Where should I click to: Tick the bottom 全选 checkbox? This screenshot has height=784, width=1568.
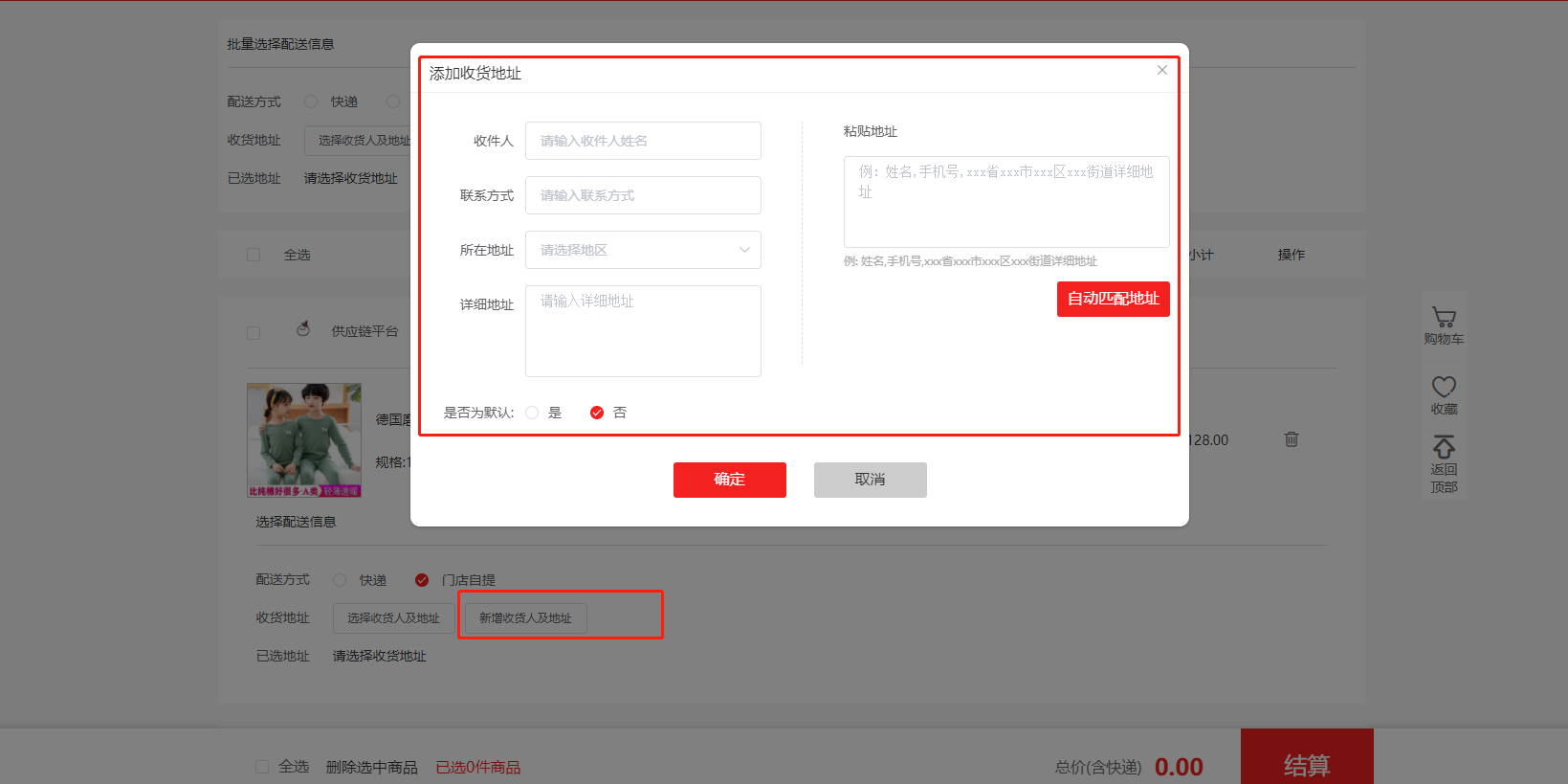click(262, 767)
